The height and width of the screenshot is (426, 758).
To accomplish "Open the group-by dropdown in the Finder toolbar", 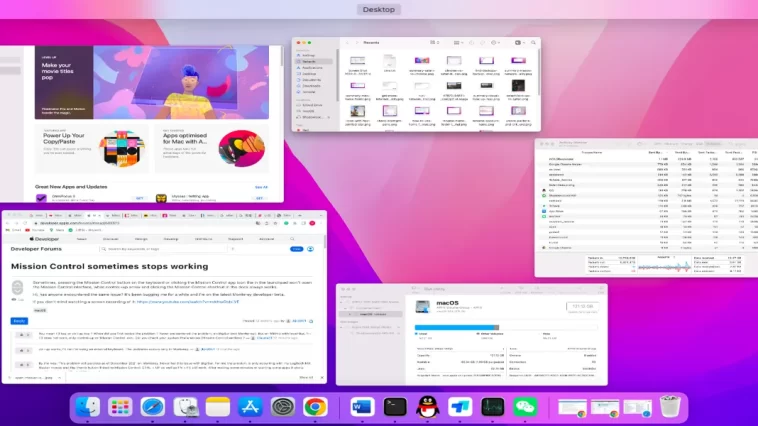I will click(458, 43).
